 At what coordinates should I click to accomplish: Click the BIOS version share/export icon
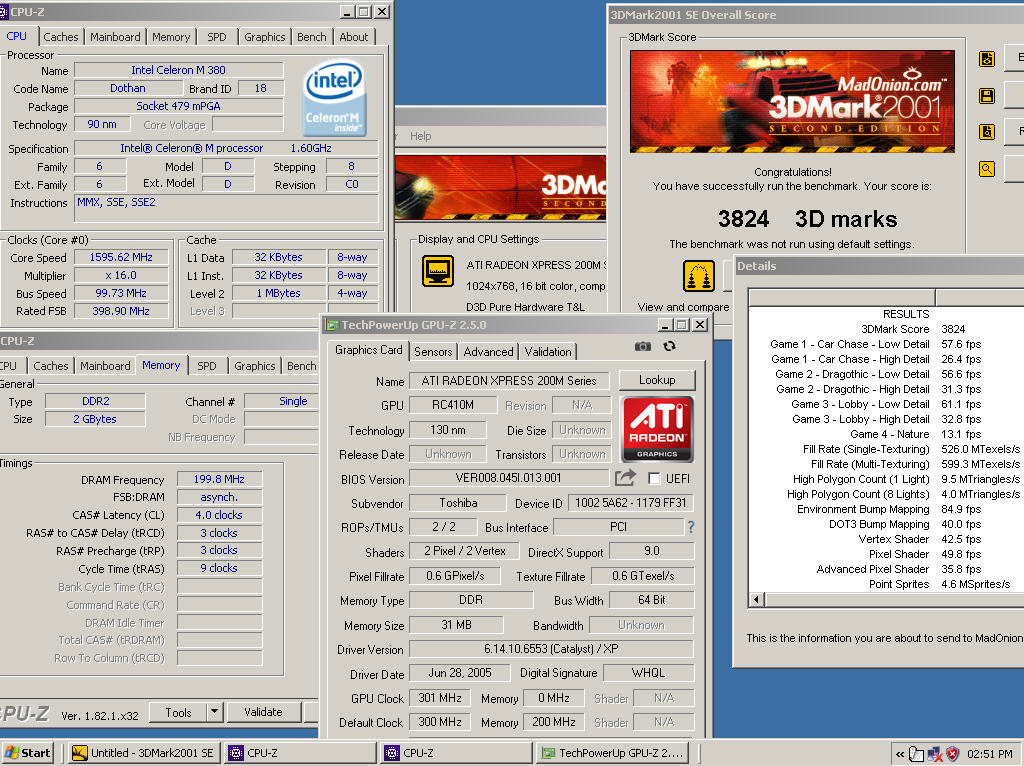tap(625, 478)
